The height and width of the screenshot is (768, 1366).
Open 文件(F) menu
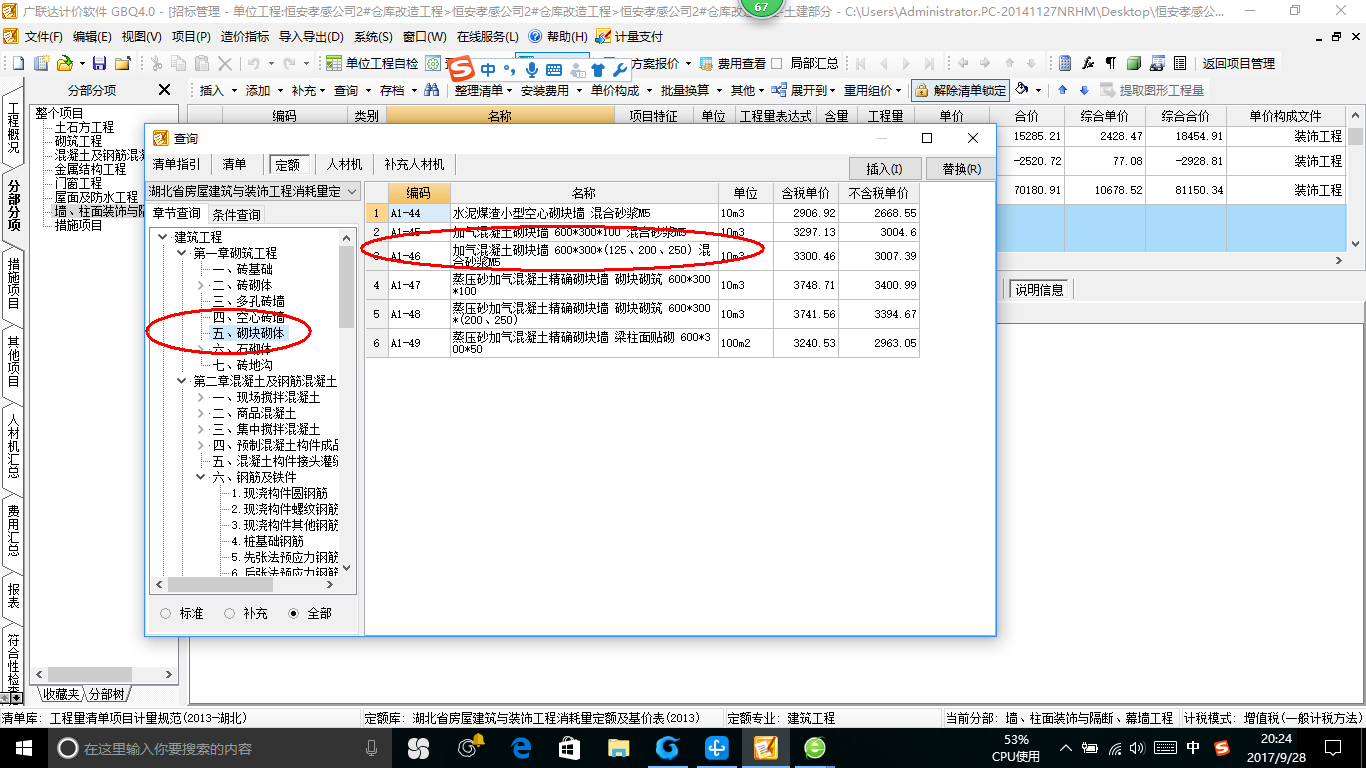coord(43,36)
